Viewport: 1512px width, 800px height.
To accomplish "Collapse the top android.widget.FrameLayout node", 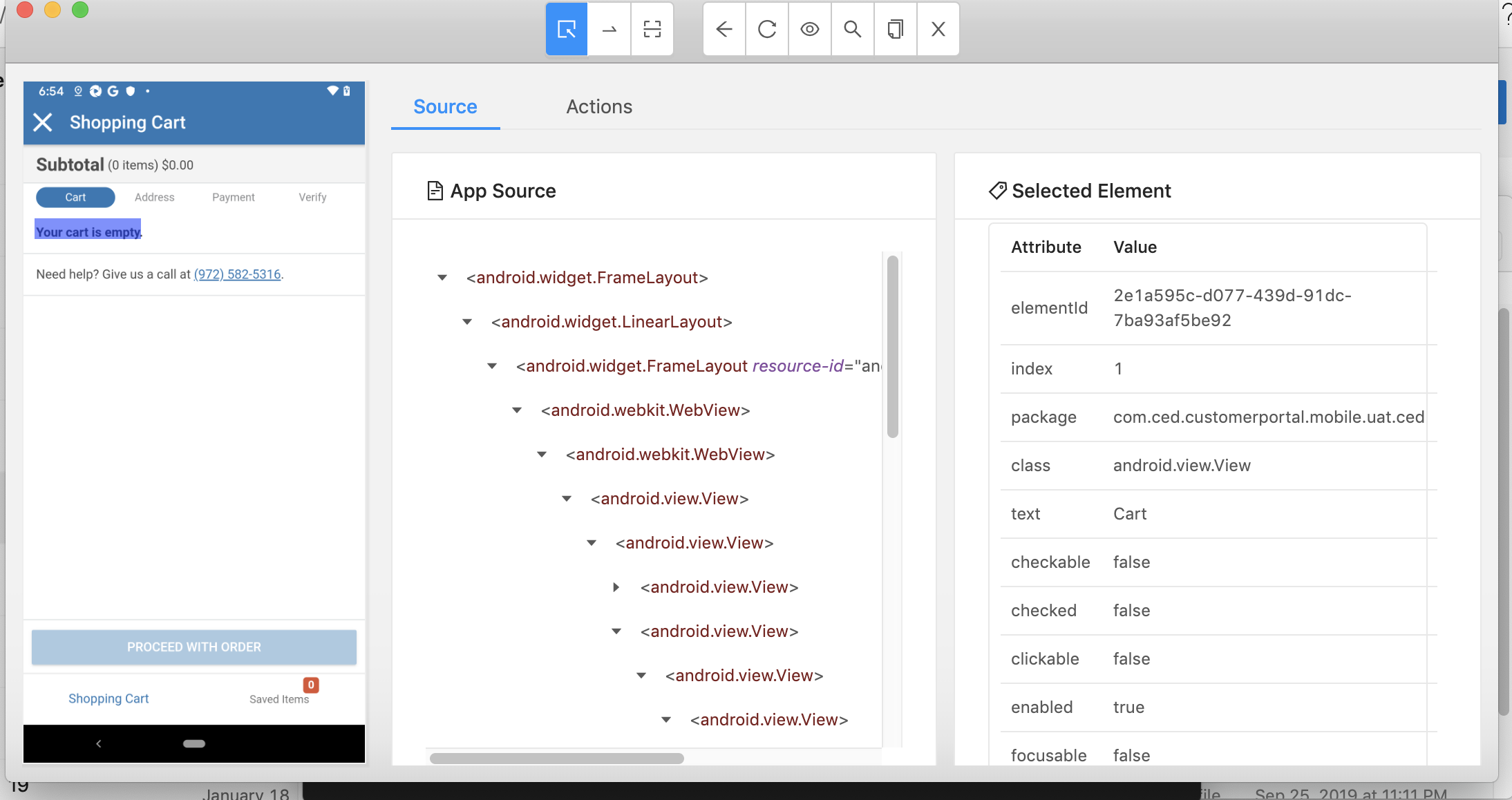I will pyautogui.click(x=442, y=278).
